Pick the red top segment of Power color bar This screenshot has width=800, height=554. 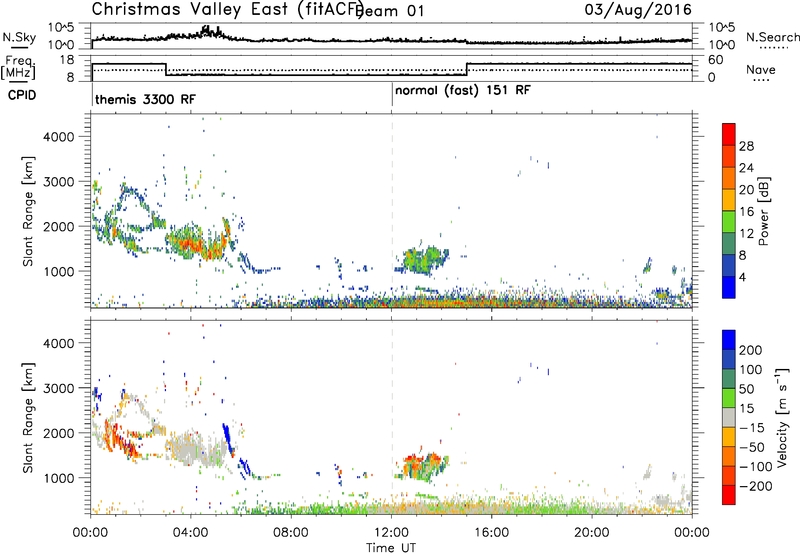tap(729, 135)
